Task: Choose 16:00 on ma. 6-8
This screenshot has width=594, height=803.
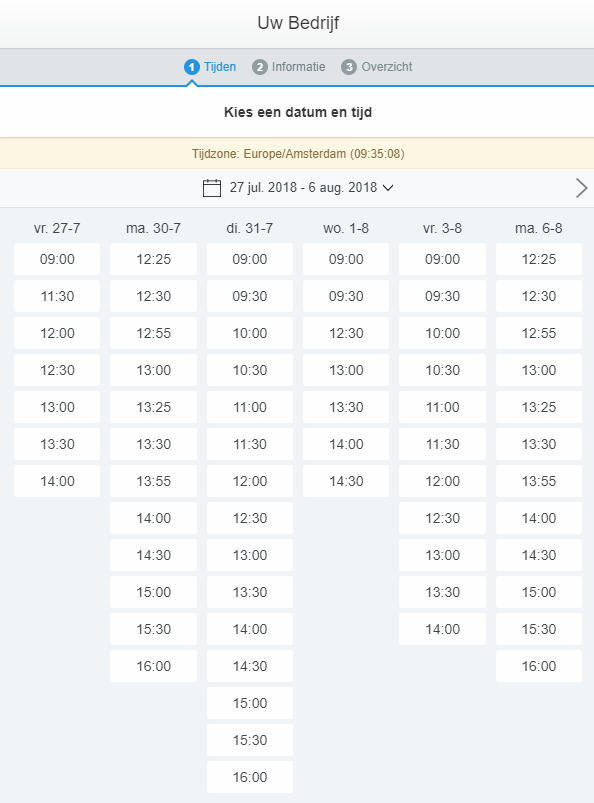Action: coord(539,666)
